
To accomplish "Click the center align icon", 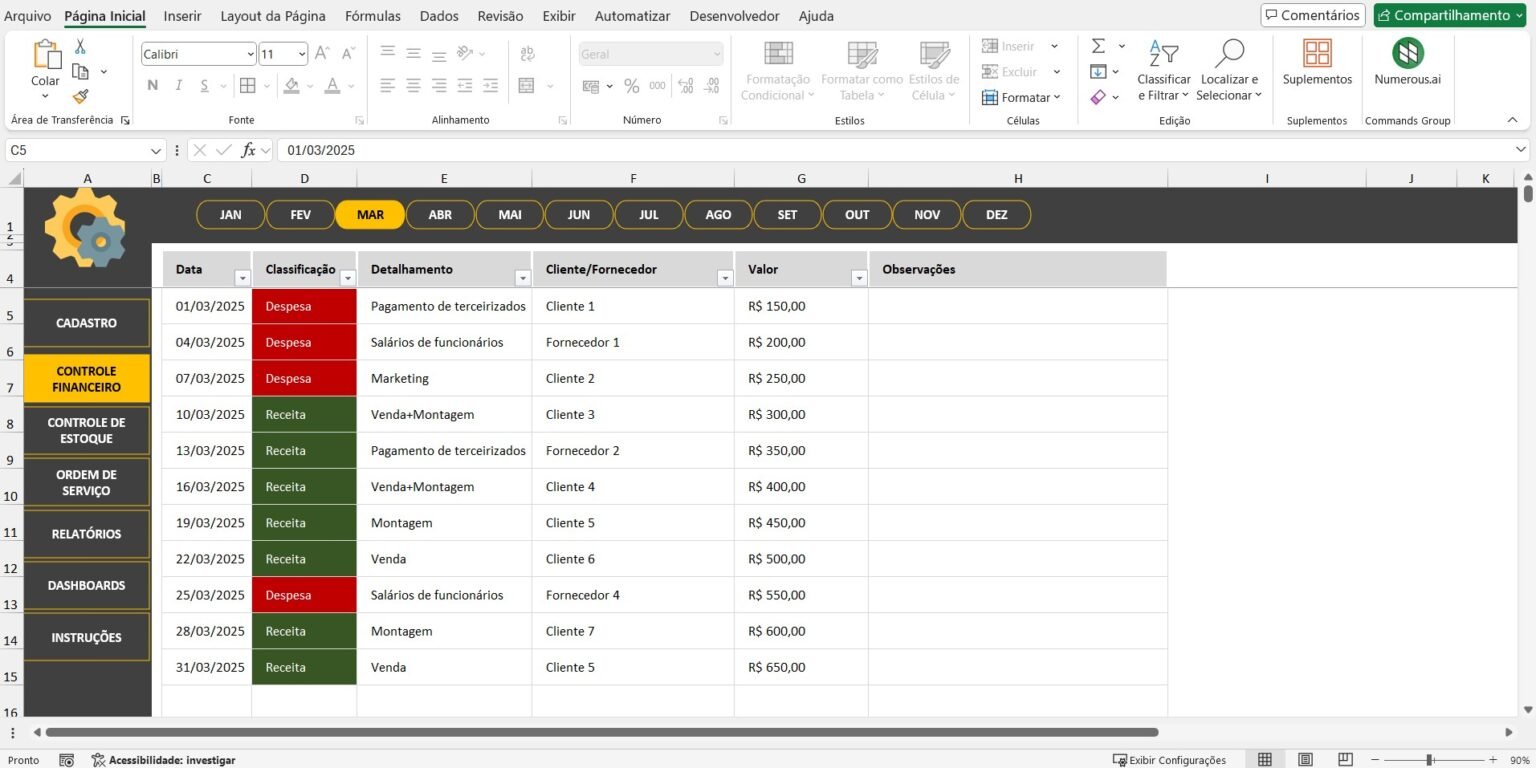I will (x=413, y=86).
